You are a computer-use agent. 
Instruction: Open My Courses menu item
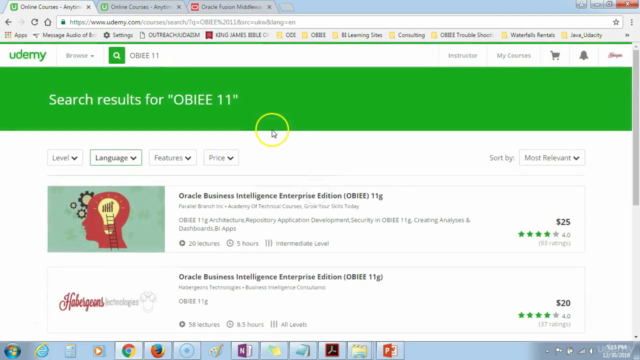pos(513,56)
